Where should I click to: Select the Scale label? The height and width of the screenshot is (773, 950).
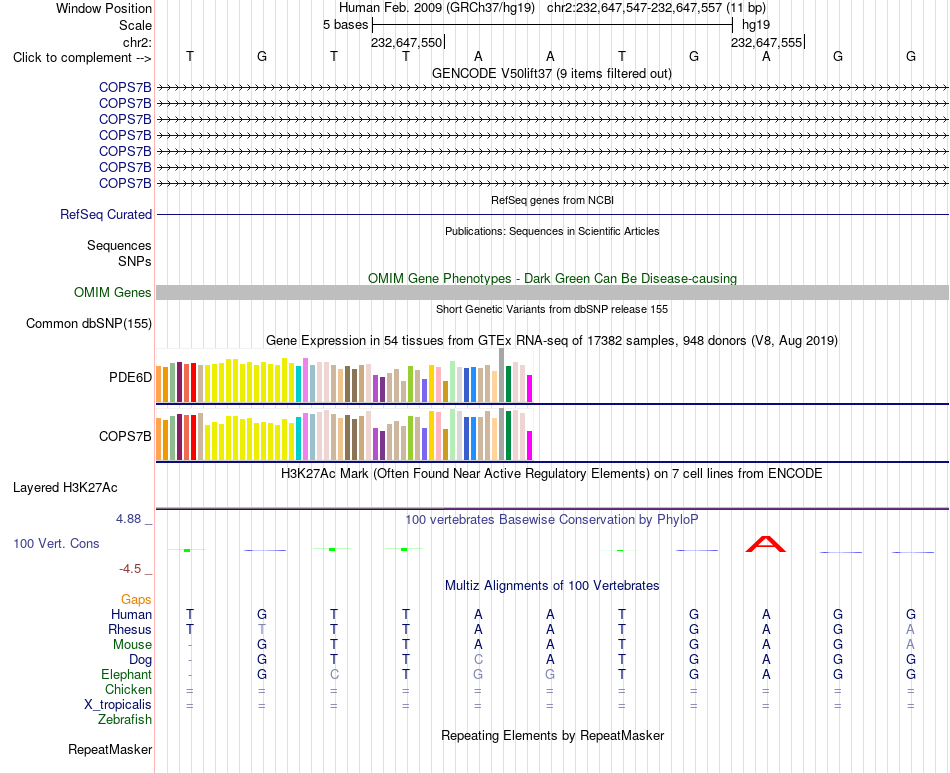[x=135, y=25]
